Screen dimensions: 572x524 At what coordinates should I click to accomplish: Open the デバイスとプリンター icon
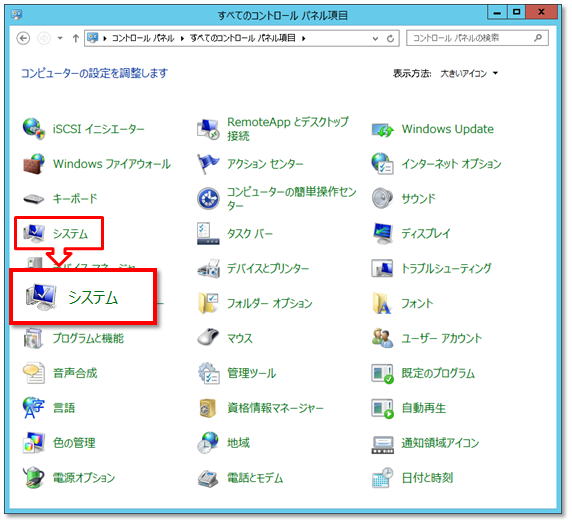click(x=208, y=269)
